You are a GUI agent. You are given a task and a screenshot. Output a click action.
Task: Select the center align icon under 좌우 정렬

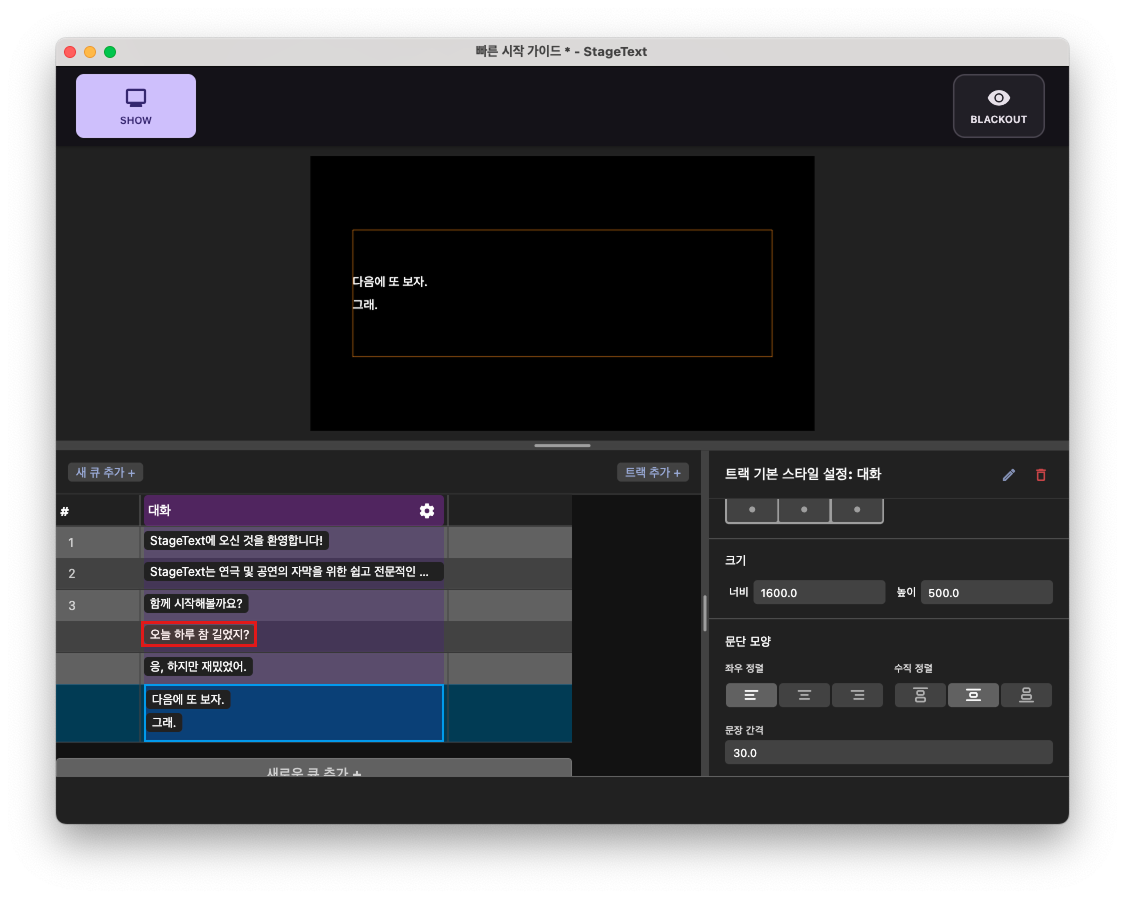tap(804, 695)
